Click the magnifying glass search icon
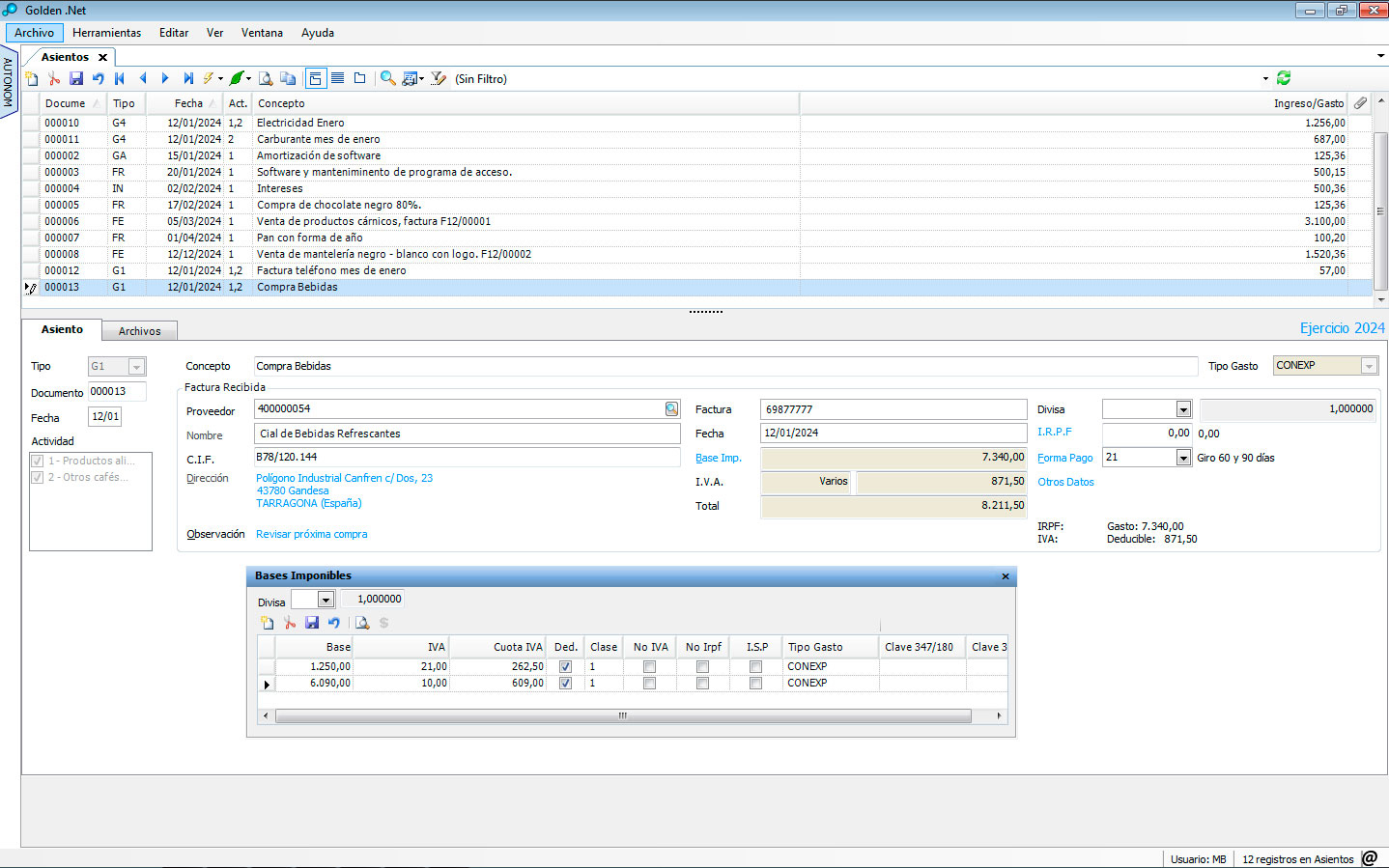1389x868 pixels. click(387, 78)
